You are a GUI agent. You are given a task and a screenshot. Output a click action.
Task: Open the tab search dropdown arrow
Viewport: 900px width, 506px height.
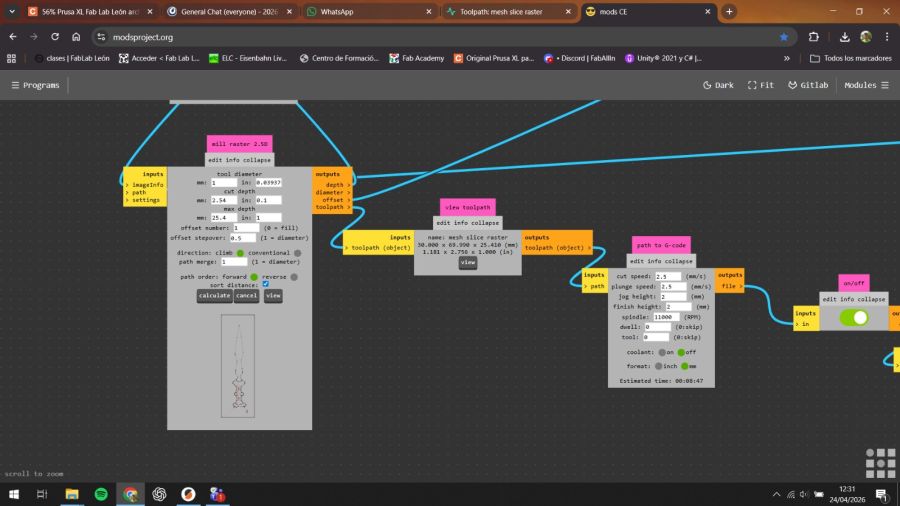[11, 11]
